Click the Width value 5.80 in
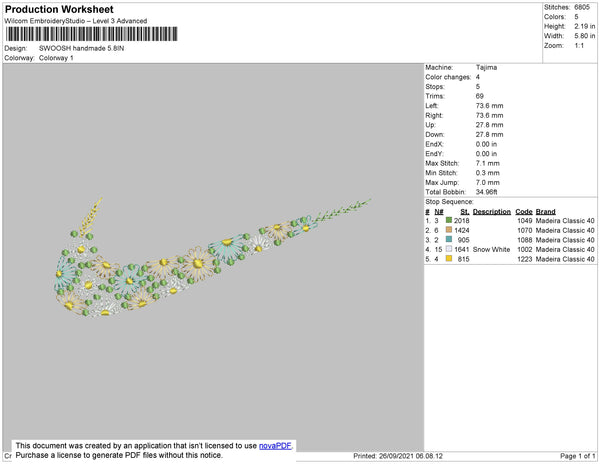This screenshot has height=464, width=600. pos(585,36)
